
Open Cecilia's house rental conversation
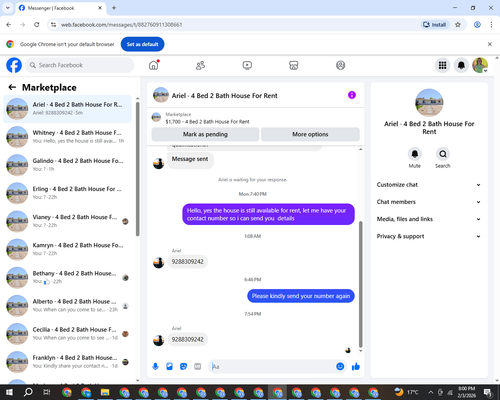tap(68, 334)
